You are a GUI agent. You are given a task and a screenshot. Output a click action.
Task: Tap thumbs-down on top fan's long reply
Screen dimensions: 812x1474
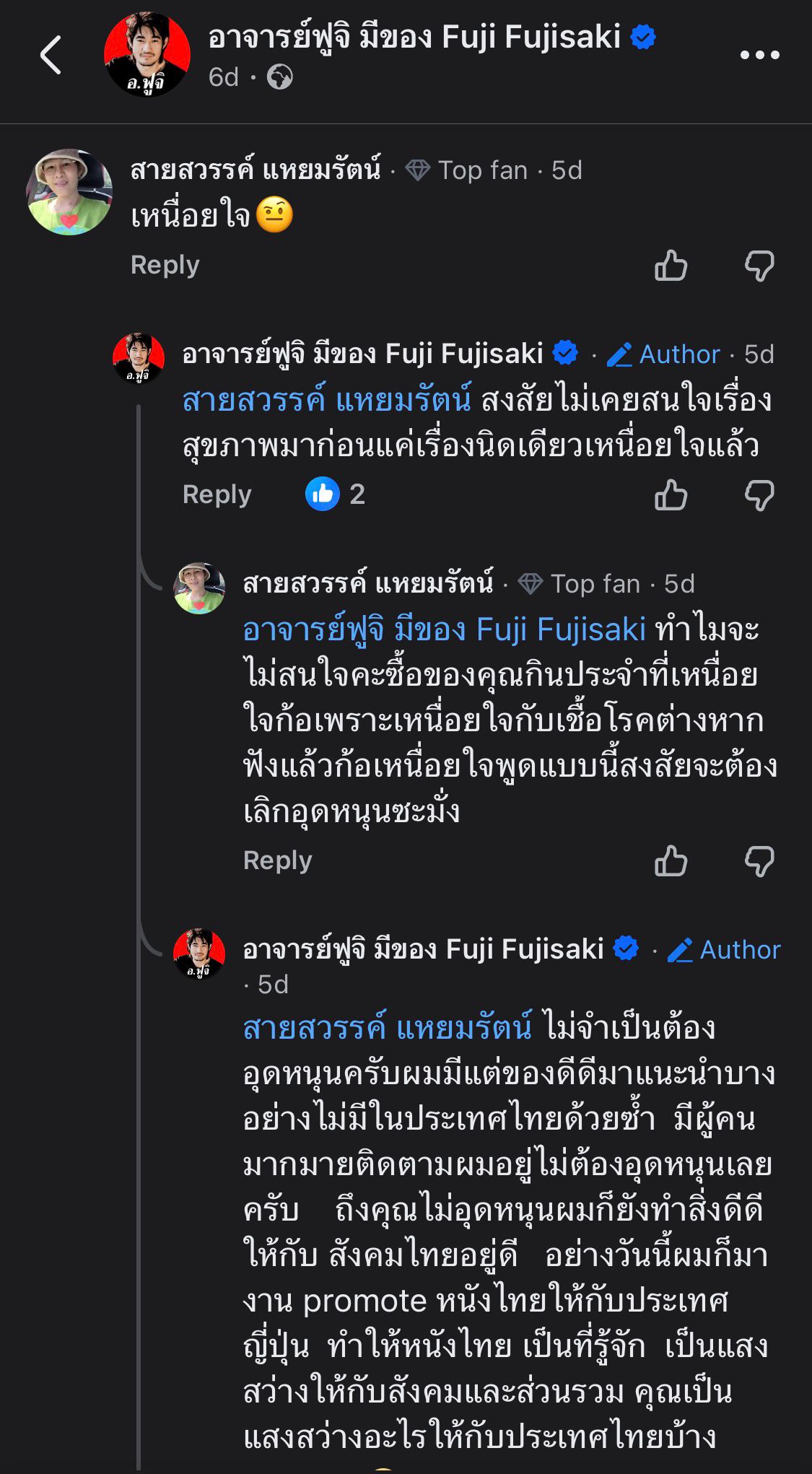pos(759,861)
